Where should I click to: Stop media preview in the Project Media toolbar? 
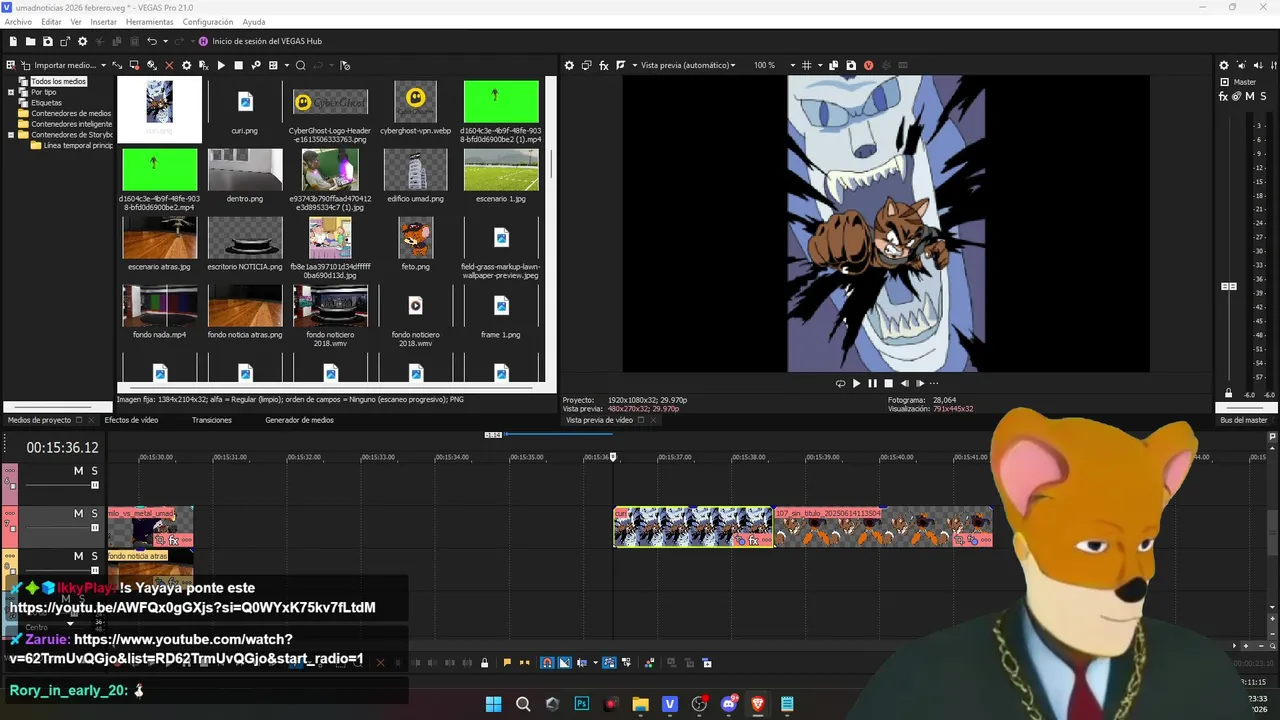[x=238, y=65]
